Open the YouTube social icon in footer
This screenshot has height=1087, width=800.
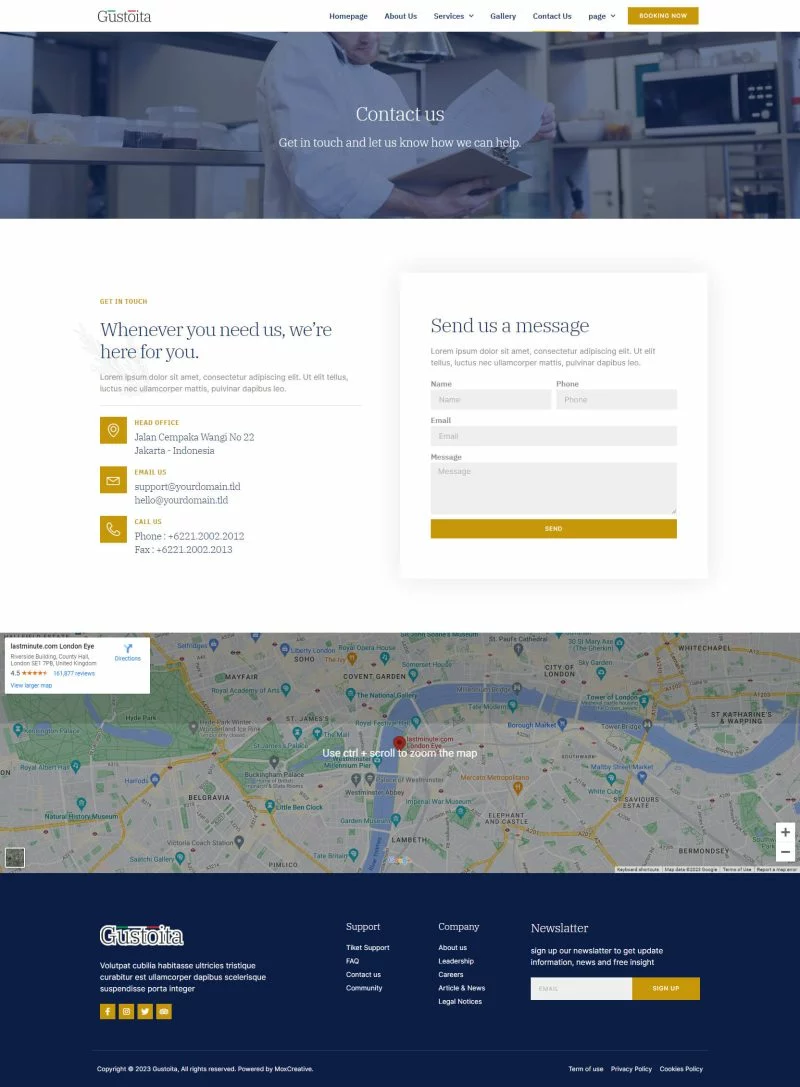pyautogui.click(x=164, y=1011)
